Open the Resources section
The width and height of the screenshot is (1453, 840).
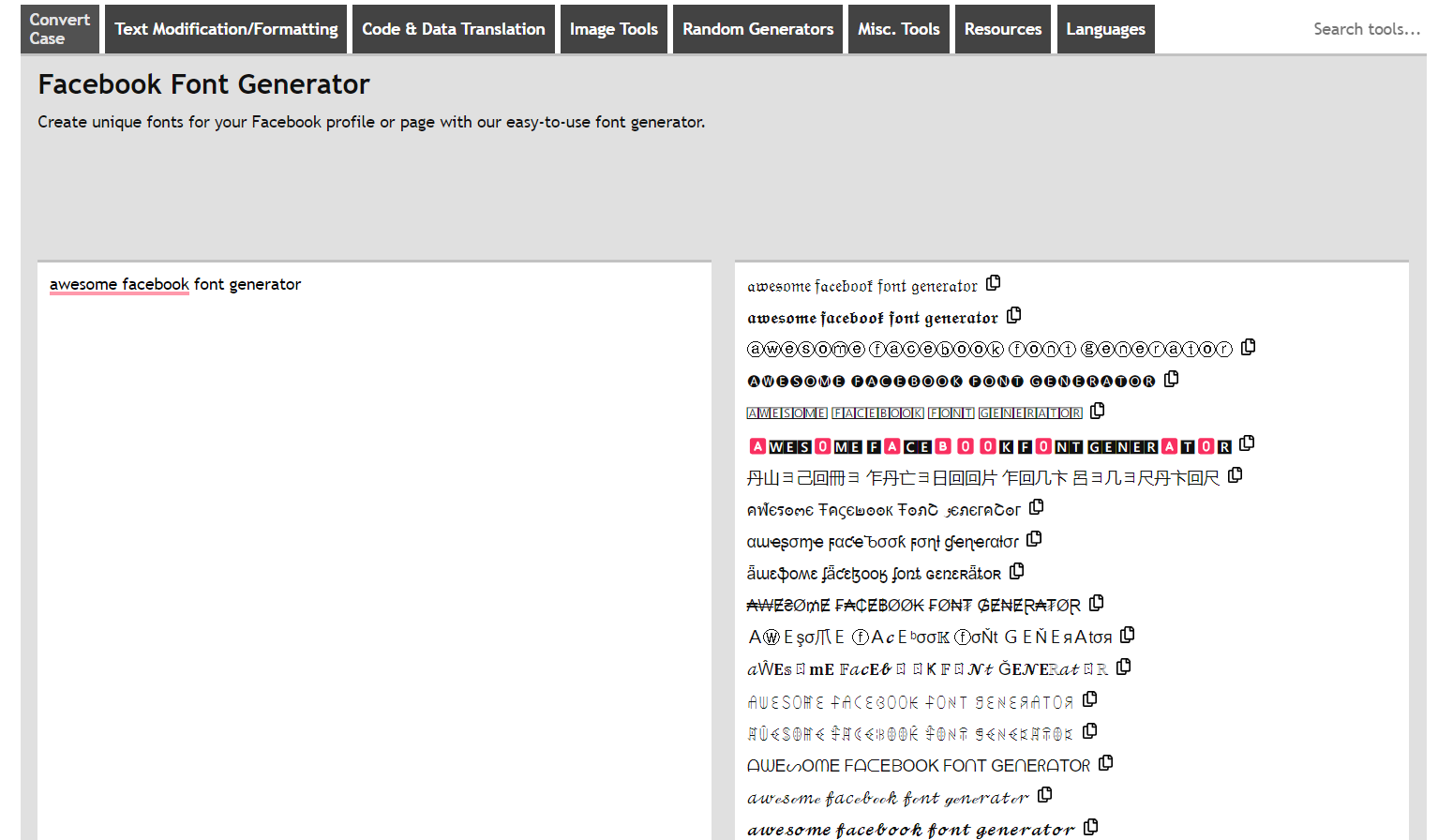click(x=1003, y=29)
